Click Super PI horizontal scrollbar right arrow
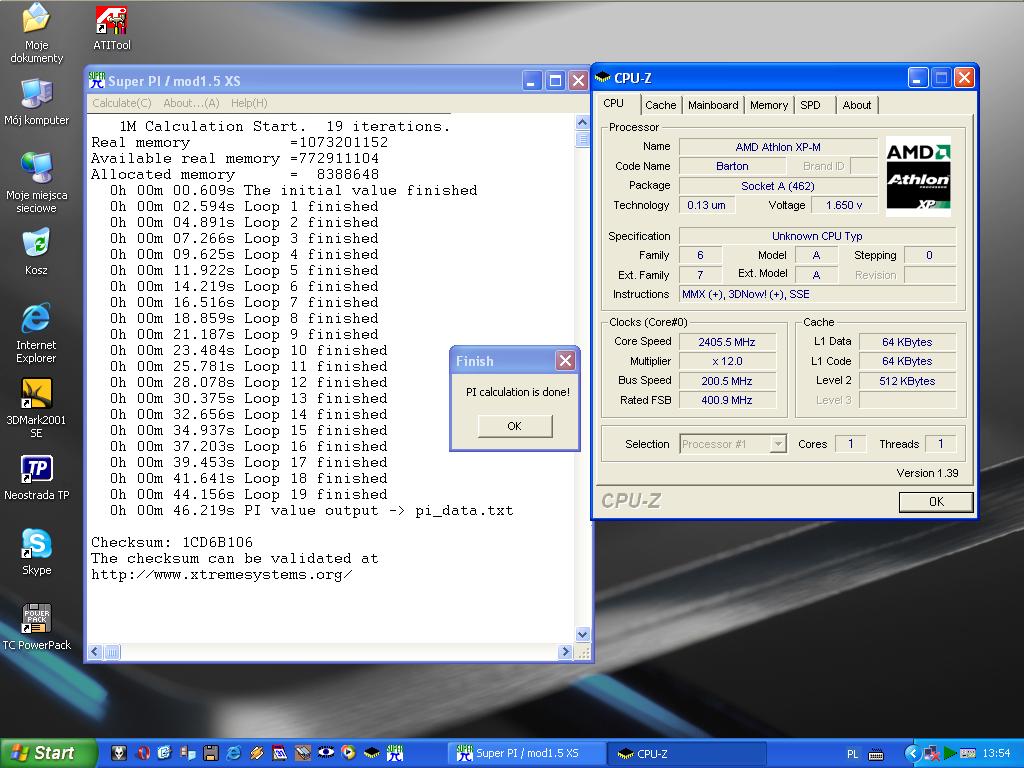Image resolution: width=1024 pixels, height=768 pixels. tap(566, 652)
